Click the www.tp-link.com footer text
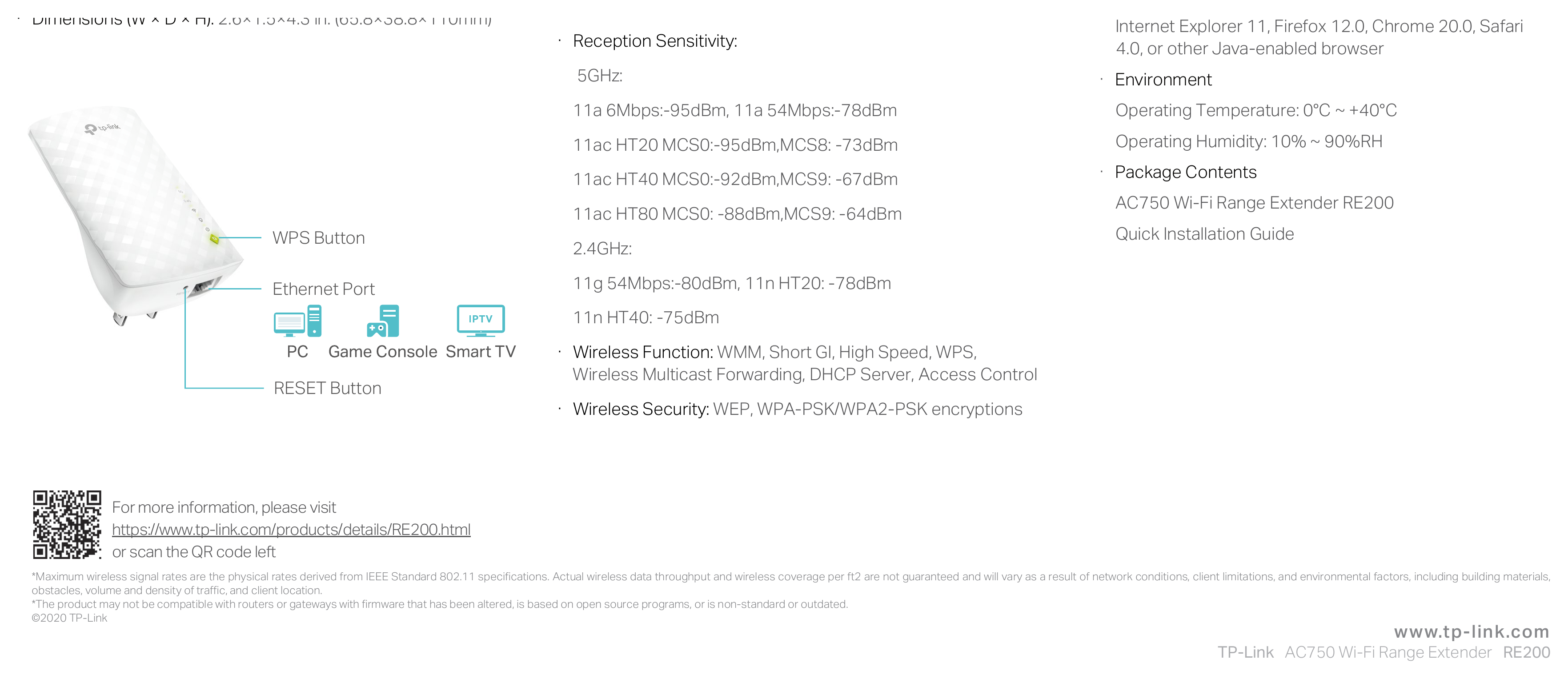The image size is (1568, 679). click(x=1472, y=631)
